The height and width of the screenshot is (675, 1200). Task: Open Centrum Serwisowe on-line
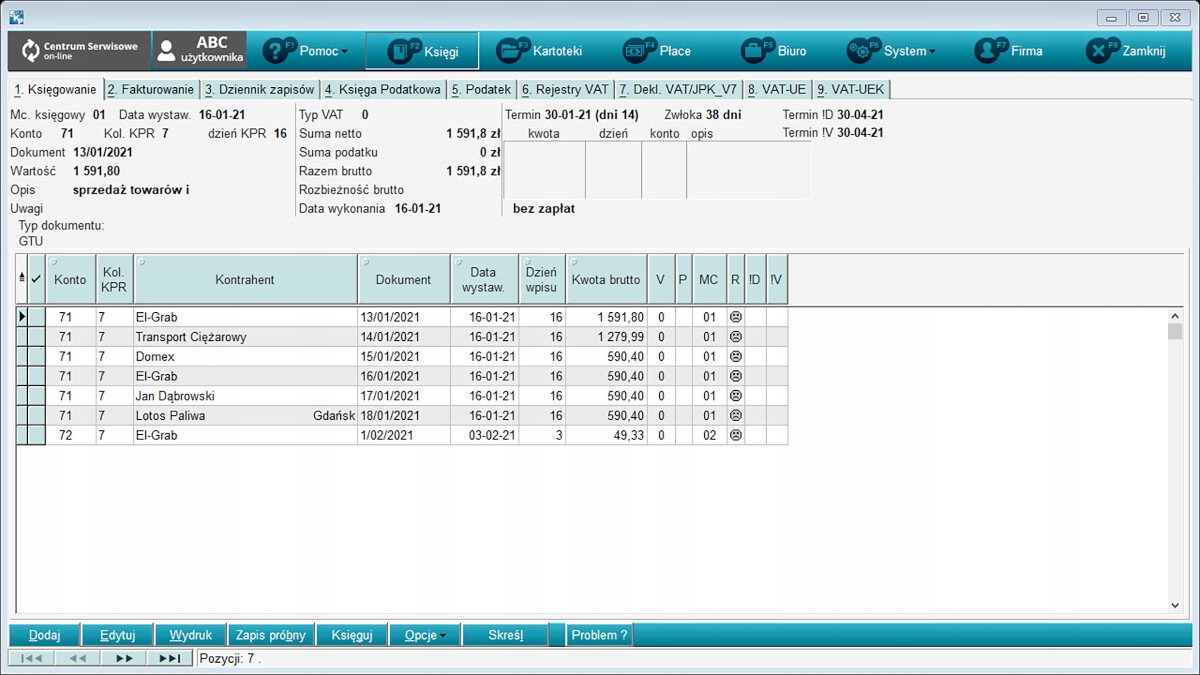point(79,51)
